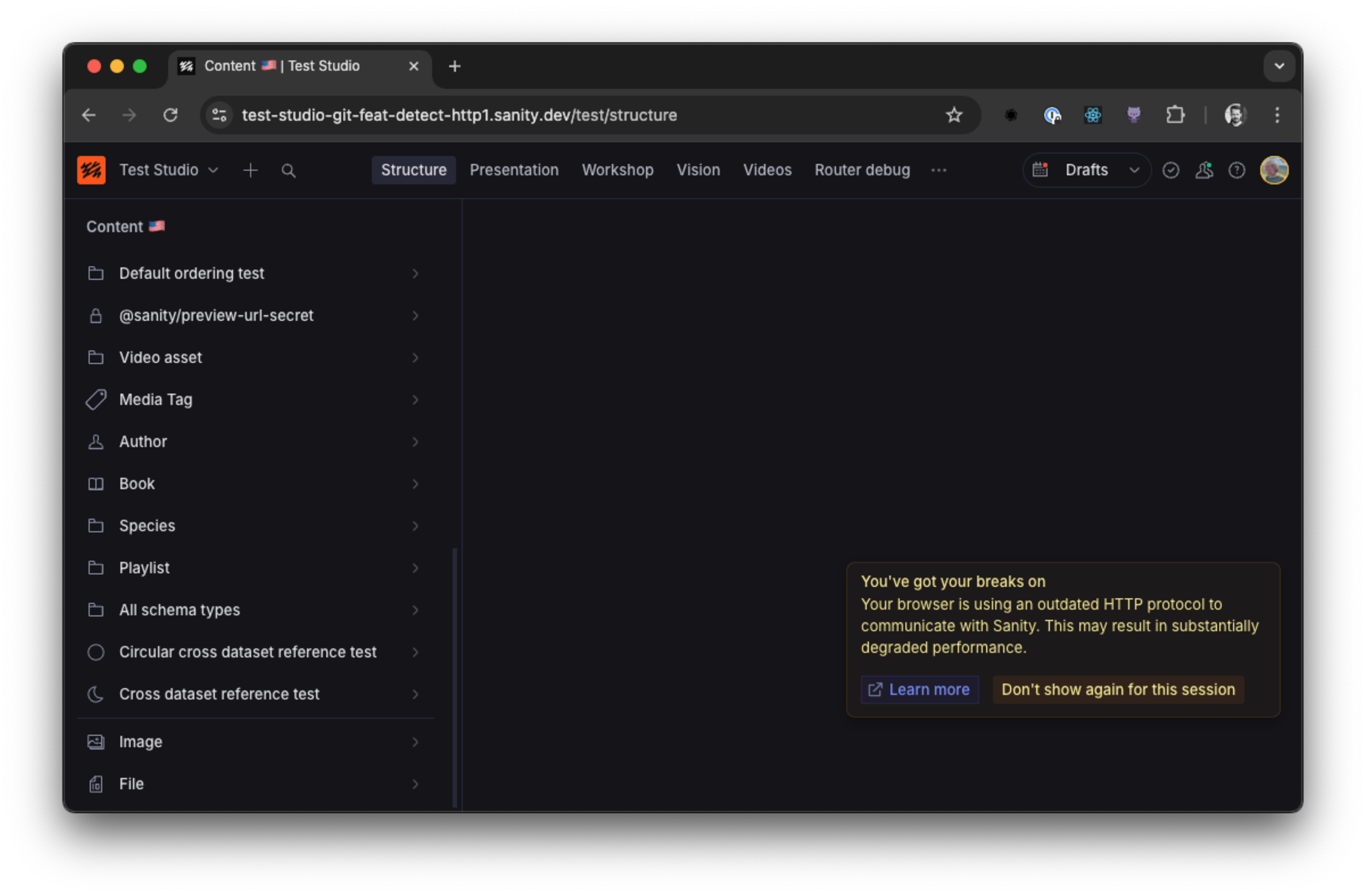Viewport: 1366px width, 896px height.
Task: Bookmark page with the star icon
Action: 954,115
